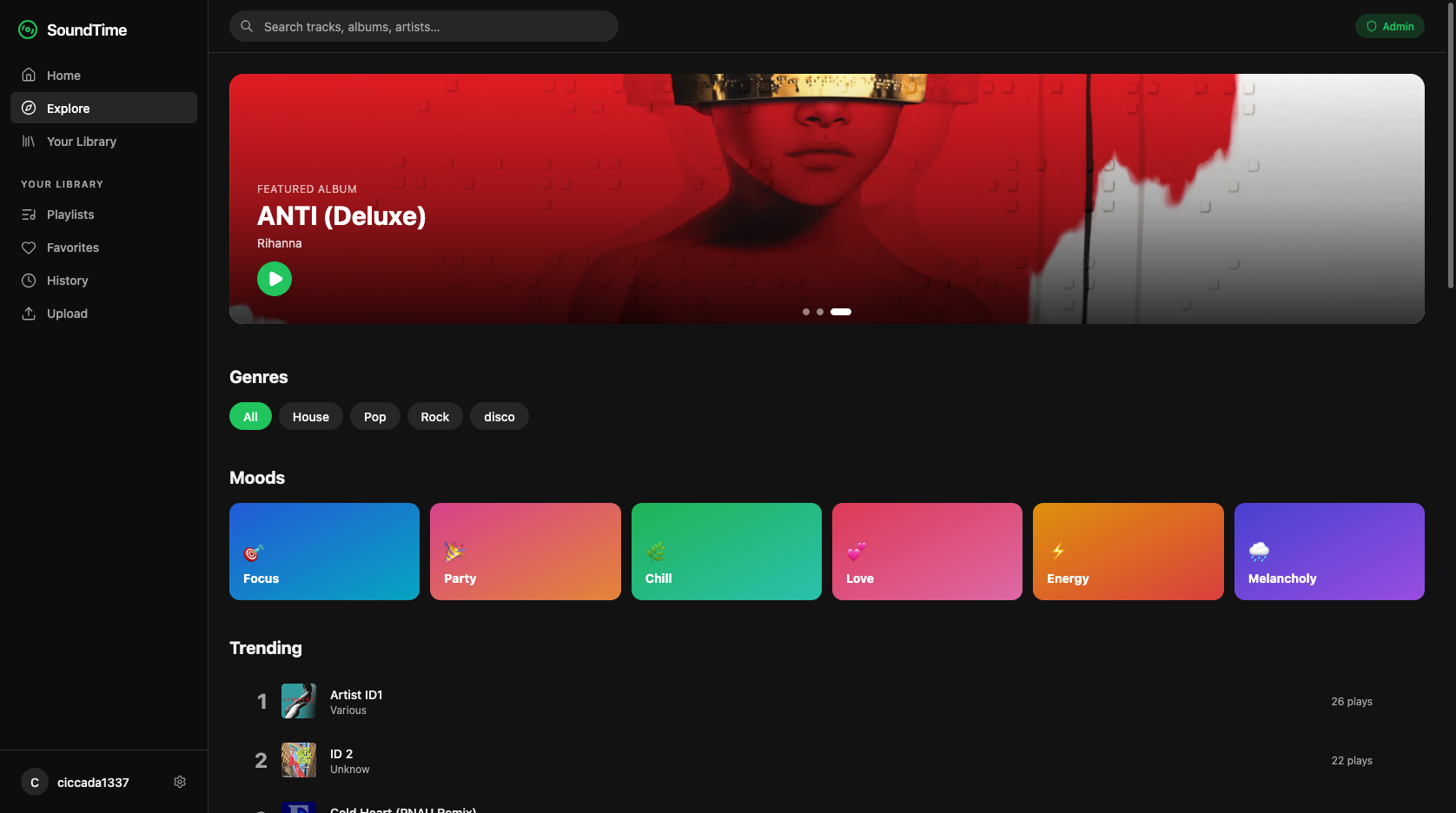Filter genres by Pop
This screenshot has height=813, width=1456.
375,416
